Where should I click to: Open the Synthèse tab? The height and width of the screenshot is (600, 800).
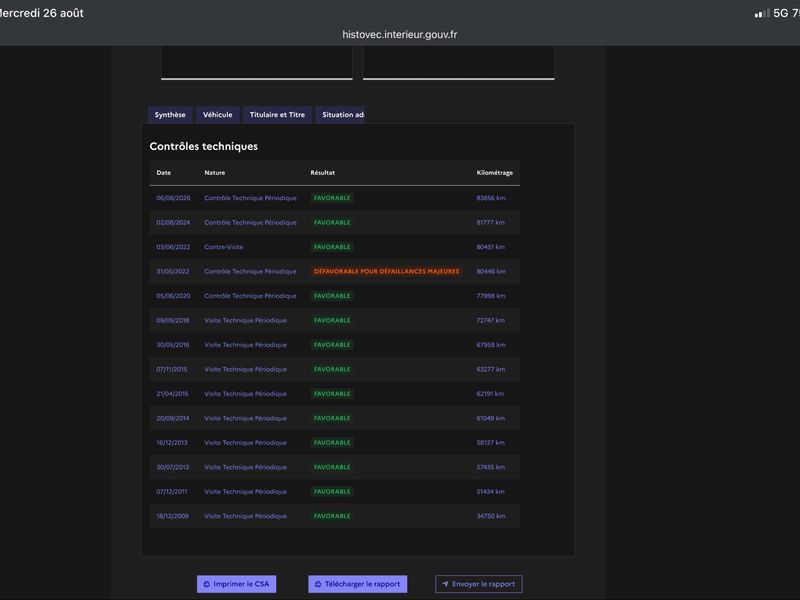[170, 115]
